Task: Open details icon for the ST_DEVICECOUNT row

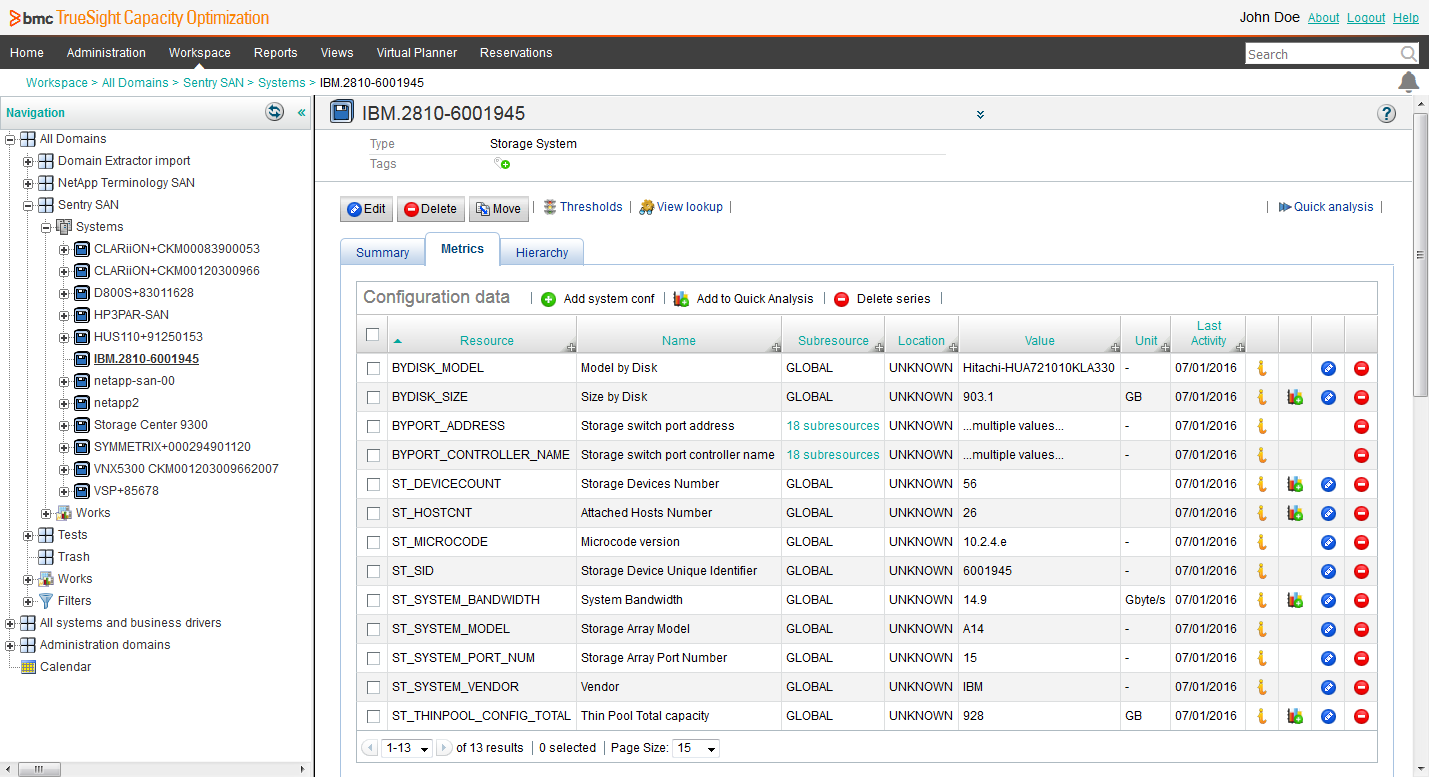Action: point(1262,484)
